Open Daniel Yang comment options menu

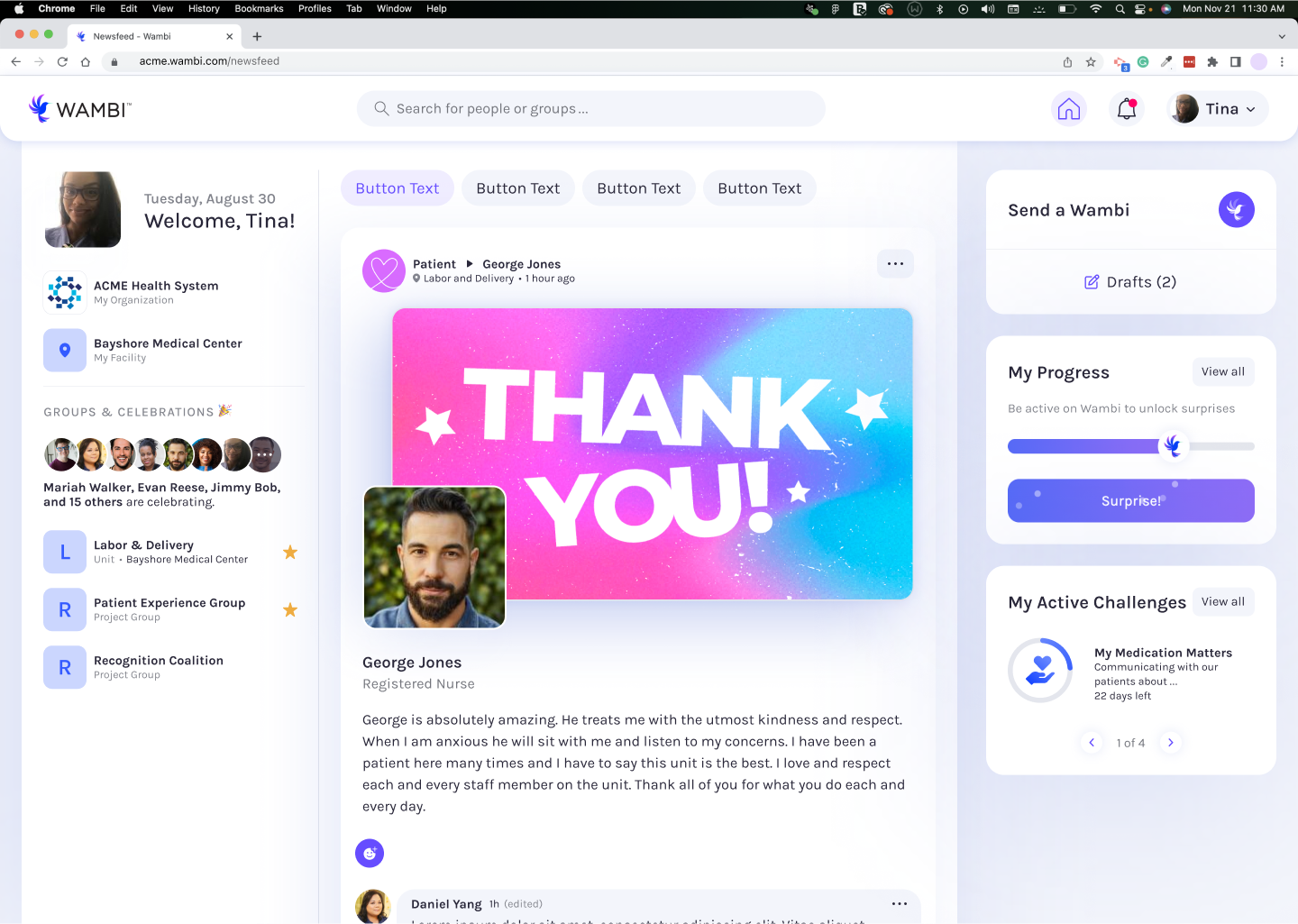pyautogui.click(x=899, y=903)
